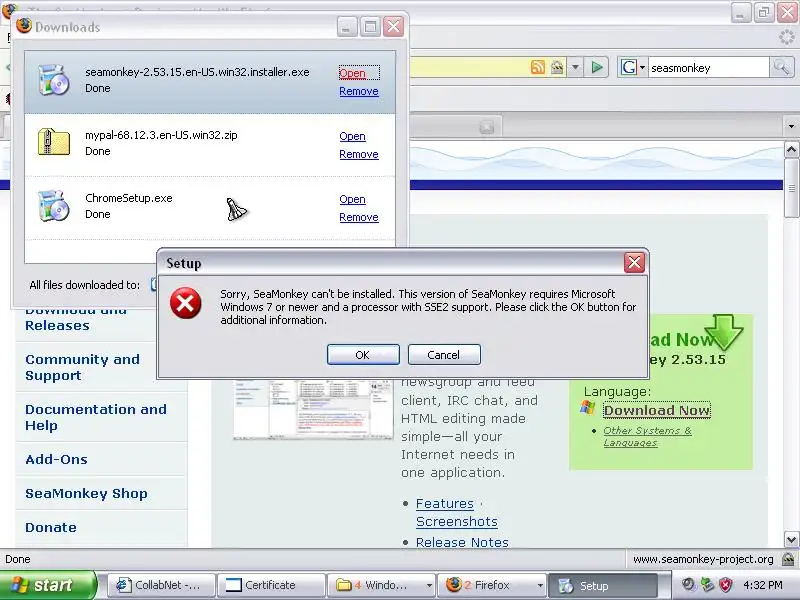Open the Windows Start menu
This screenshot has width=800, height=600.
(x=47, y=585)
